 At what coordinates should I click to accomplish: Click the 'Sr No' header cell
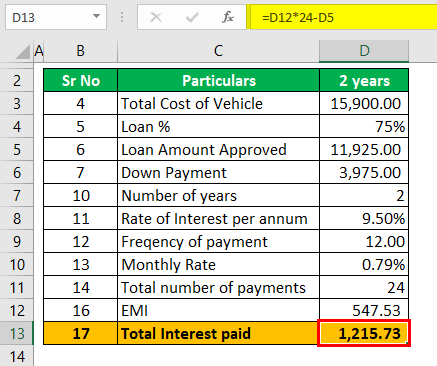(x=81, y=80)
